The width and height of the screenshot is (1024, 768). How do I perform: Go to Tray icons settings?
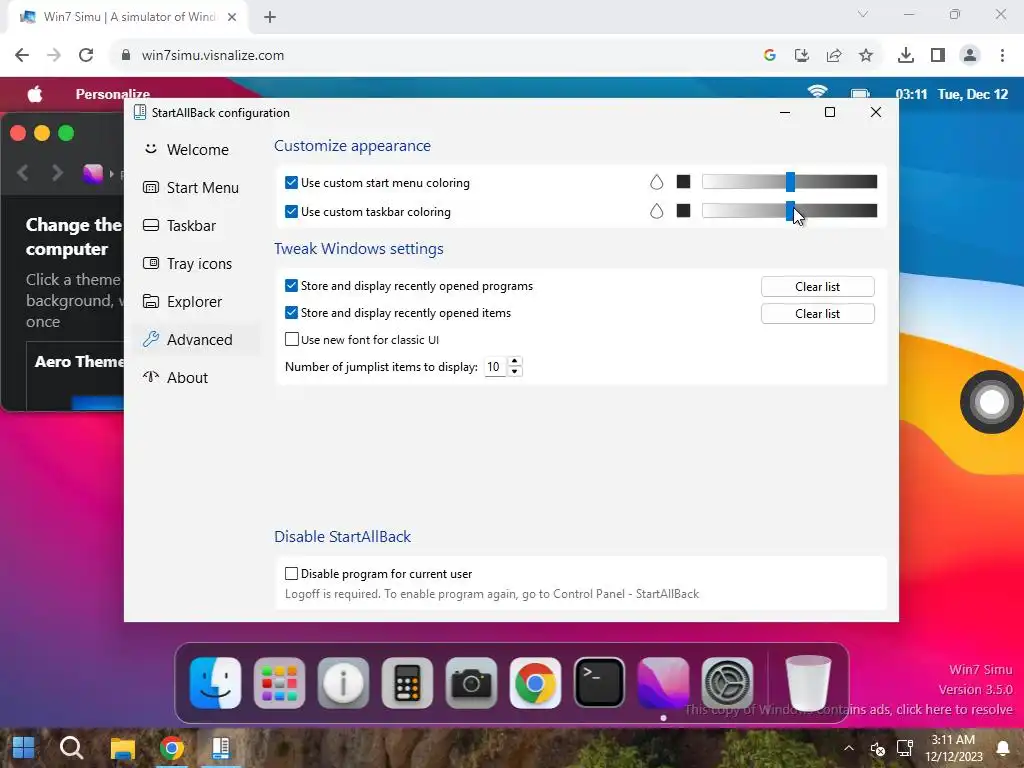tap(187, 263)
